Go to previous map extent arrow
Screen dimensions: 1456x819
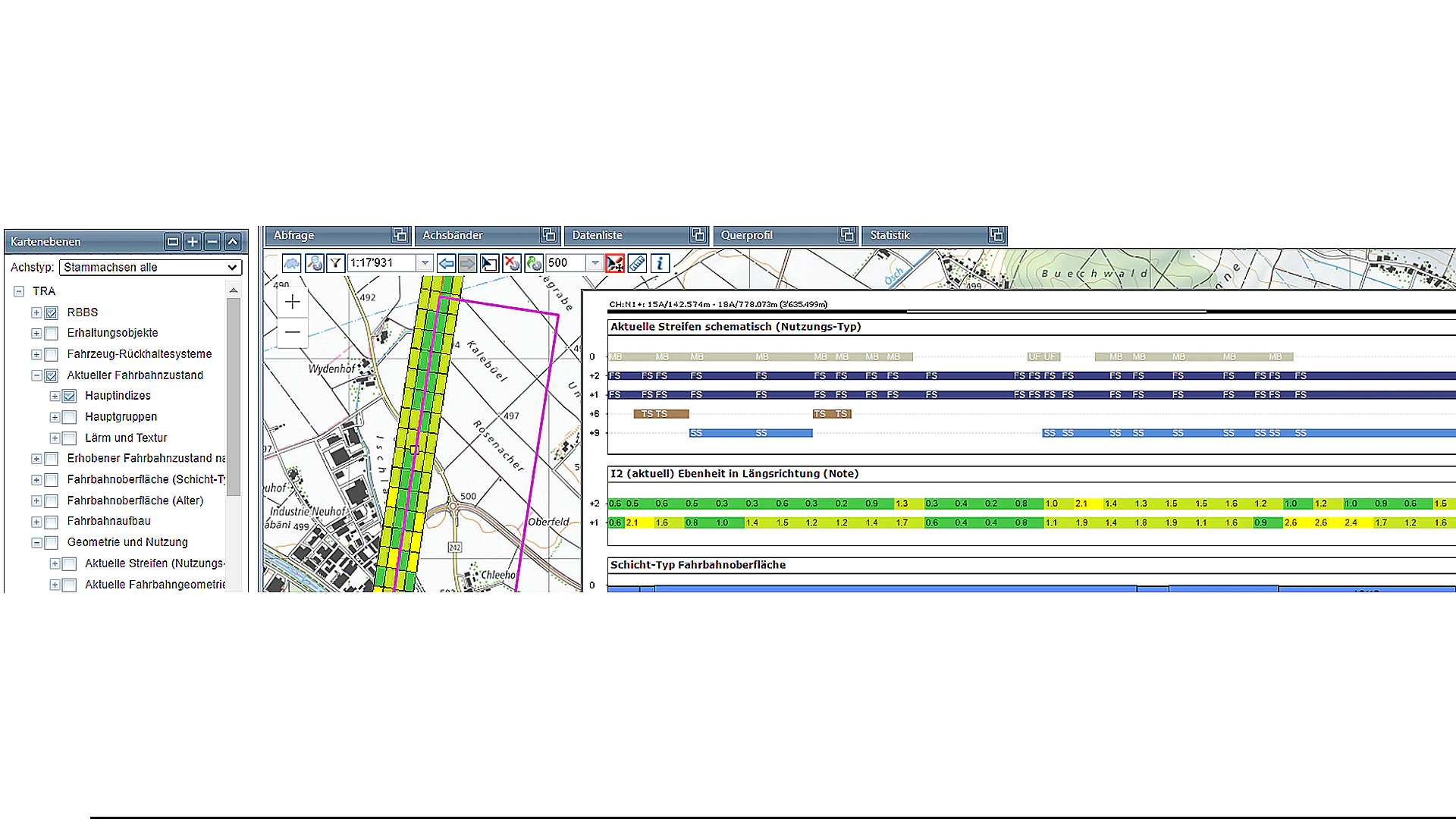pyautogui.click(x=446, y=263)
